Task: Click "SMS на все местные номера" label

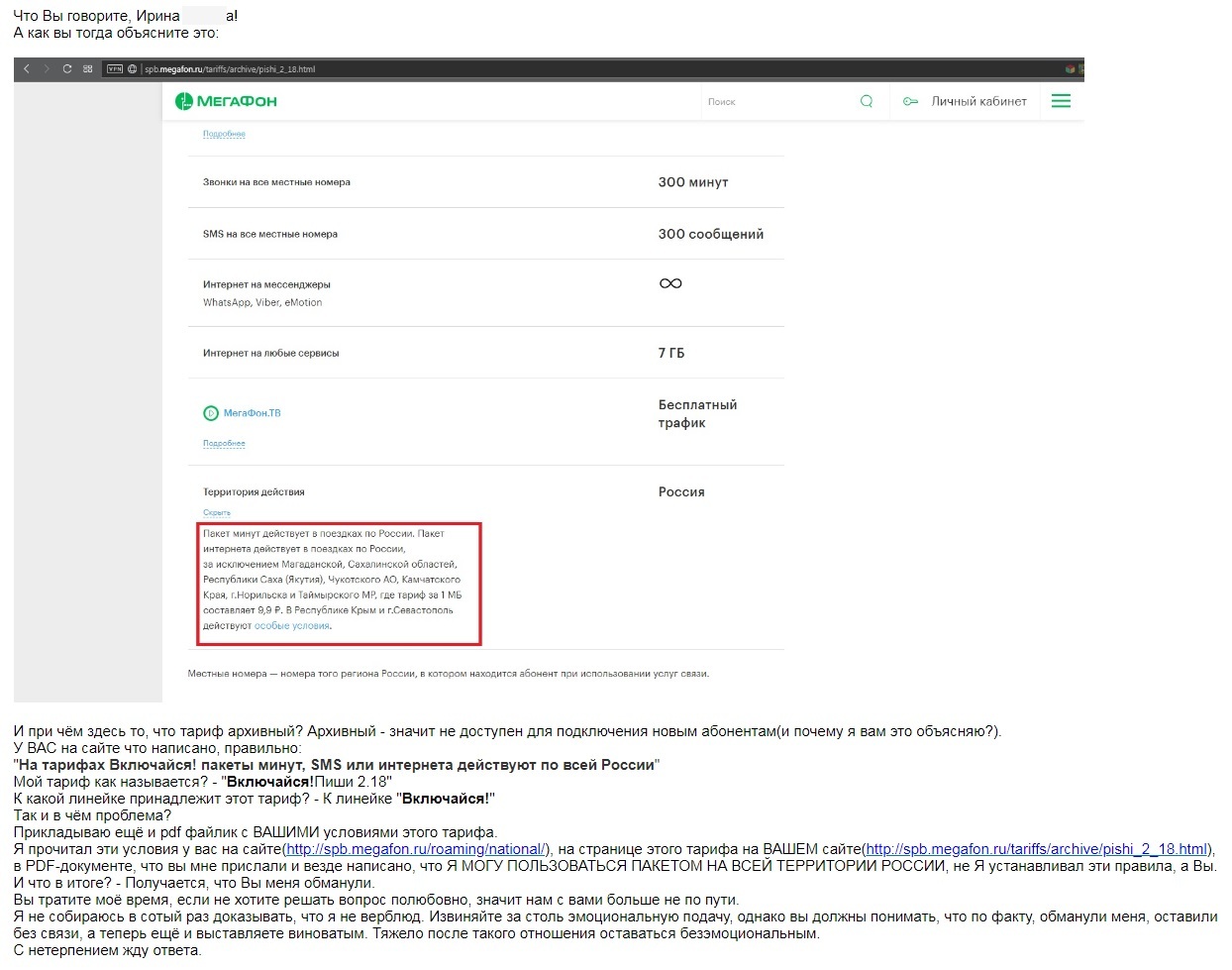Action: point(270,234)
